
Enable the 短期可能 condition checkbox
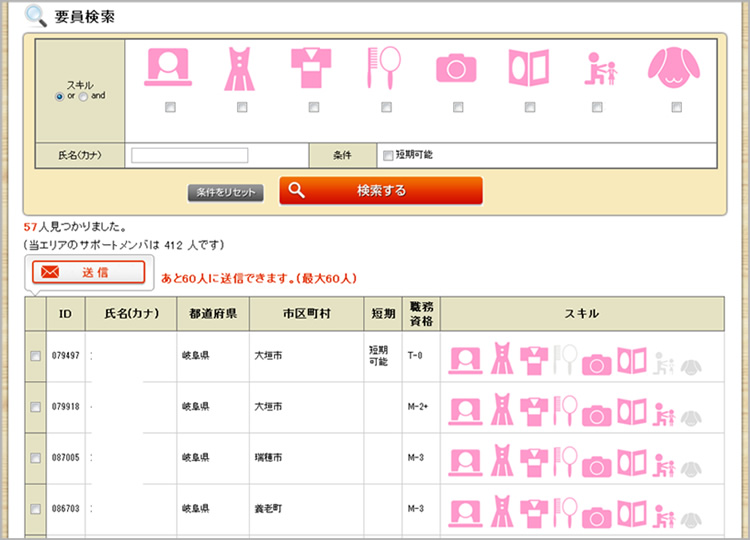[x=388, y=155]
